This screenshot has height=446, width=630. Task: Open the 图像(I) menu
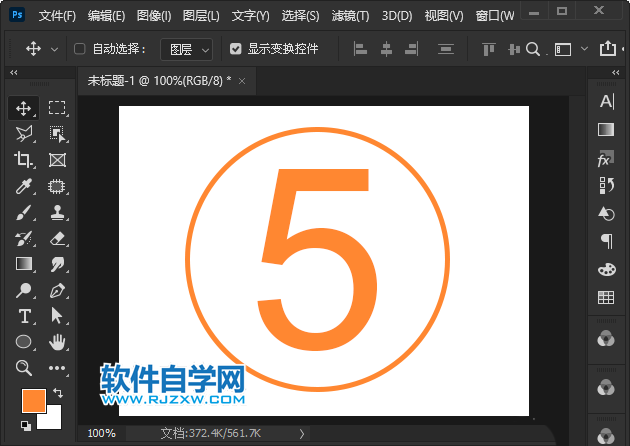click(x=154, y=16)
